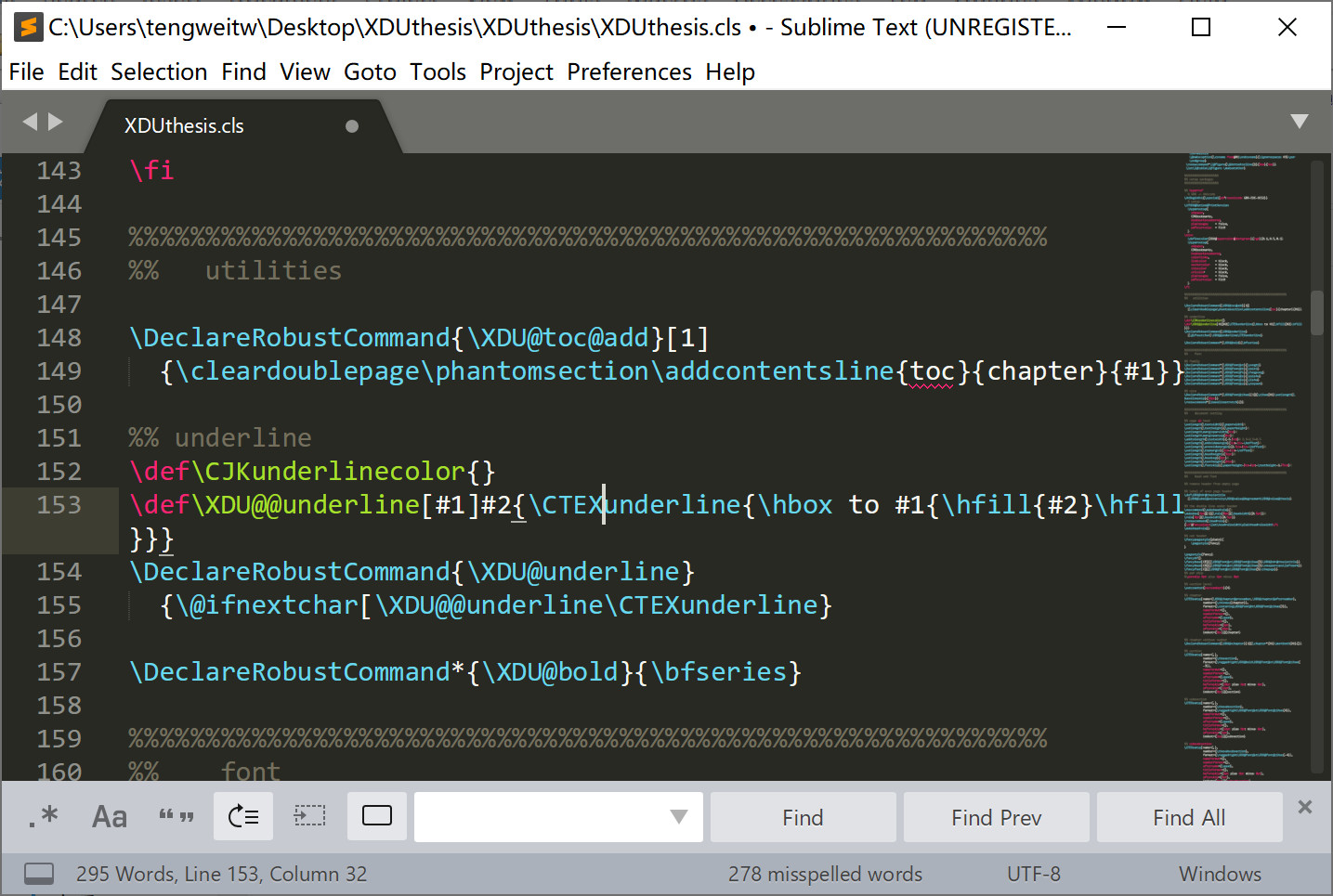Viewport: 1333px width, 896px height.
Task: Click \@ifnextchar on line 155
Action: point(267,605)
